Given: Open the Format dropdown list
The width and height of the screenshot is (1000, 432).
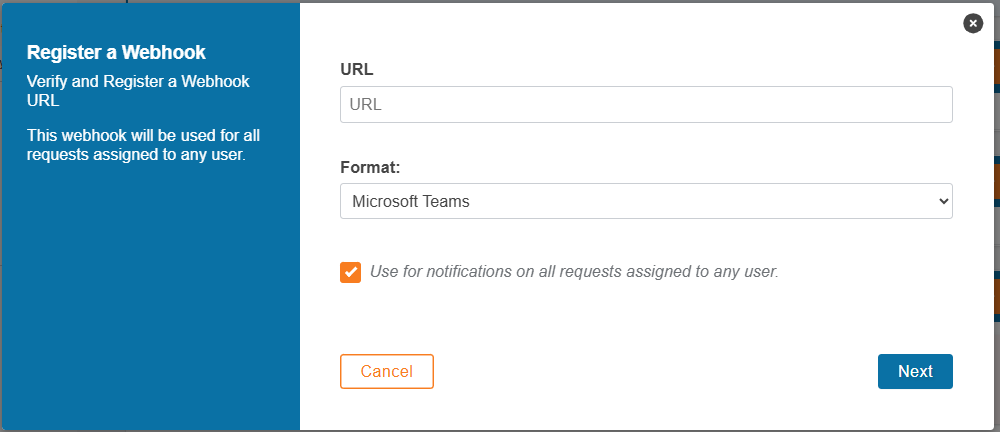Looking at the screenshot, I should click(x=645, y=201).
